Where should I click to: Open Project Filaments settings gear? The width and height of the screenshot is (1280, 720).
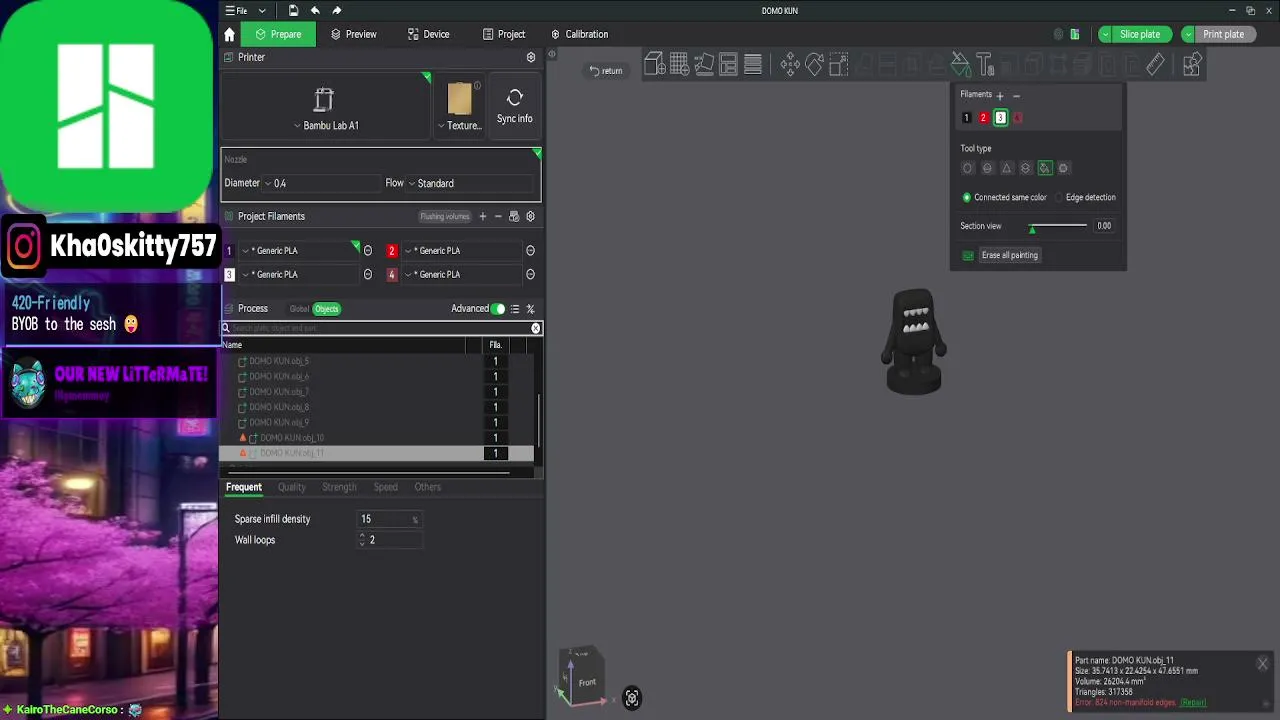coord(530,216)
